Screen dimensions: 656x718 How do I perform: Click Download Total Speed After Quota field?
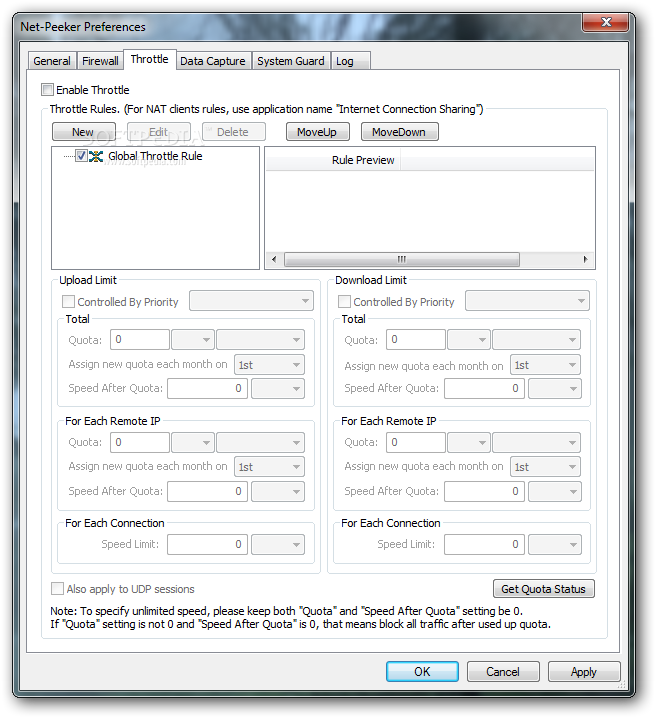[x=484, y=388]
